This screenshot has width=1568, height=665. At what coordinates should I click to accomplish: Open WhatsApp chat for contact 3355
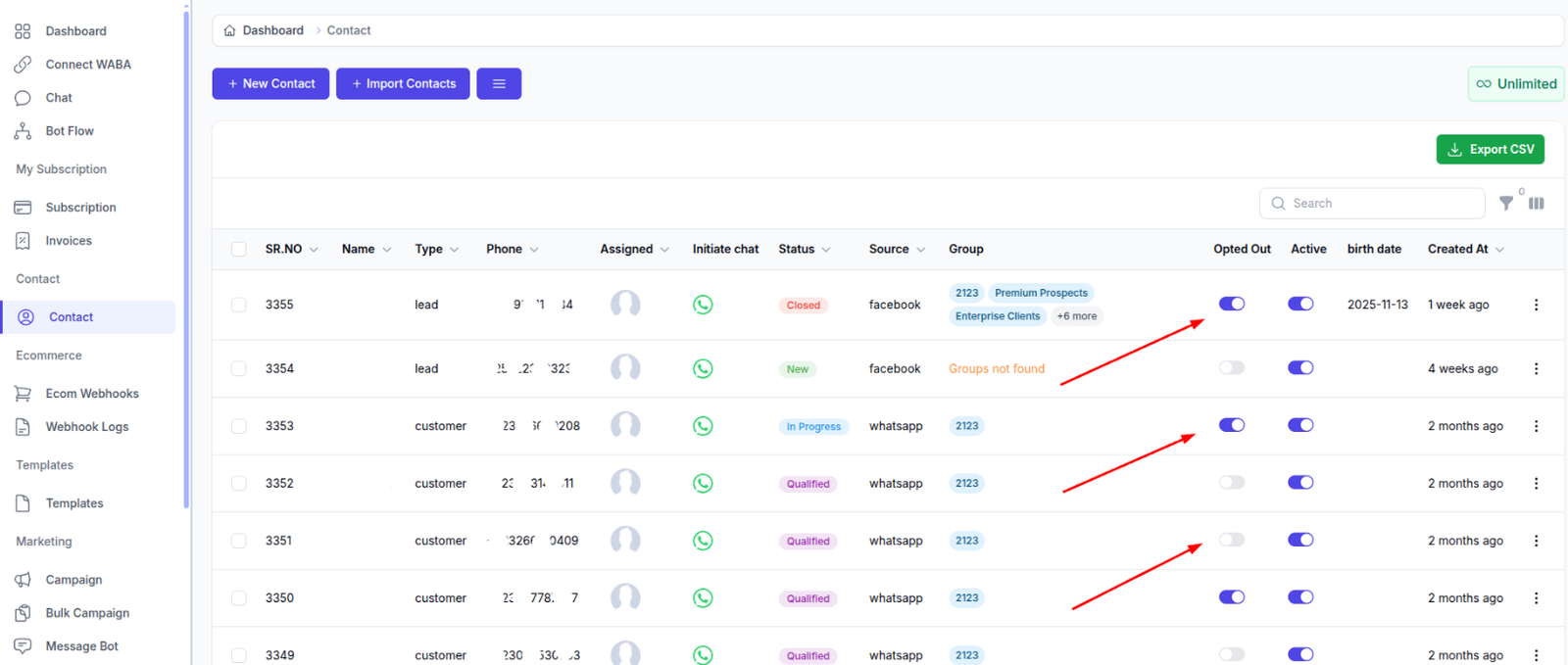point(703,305)
